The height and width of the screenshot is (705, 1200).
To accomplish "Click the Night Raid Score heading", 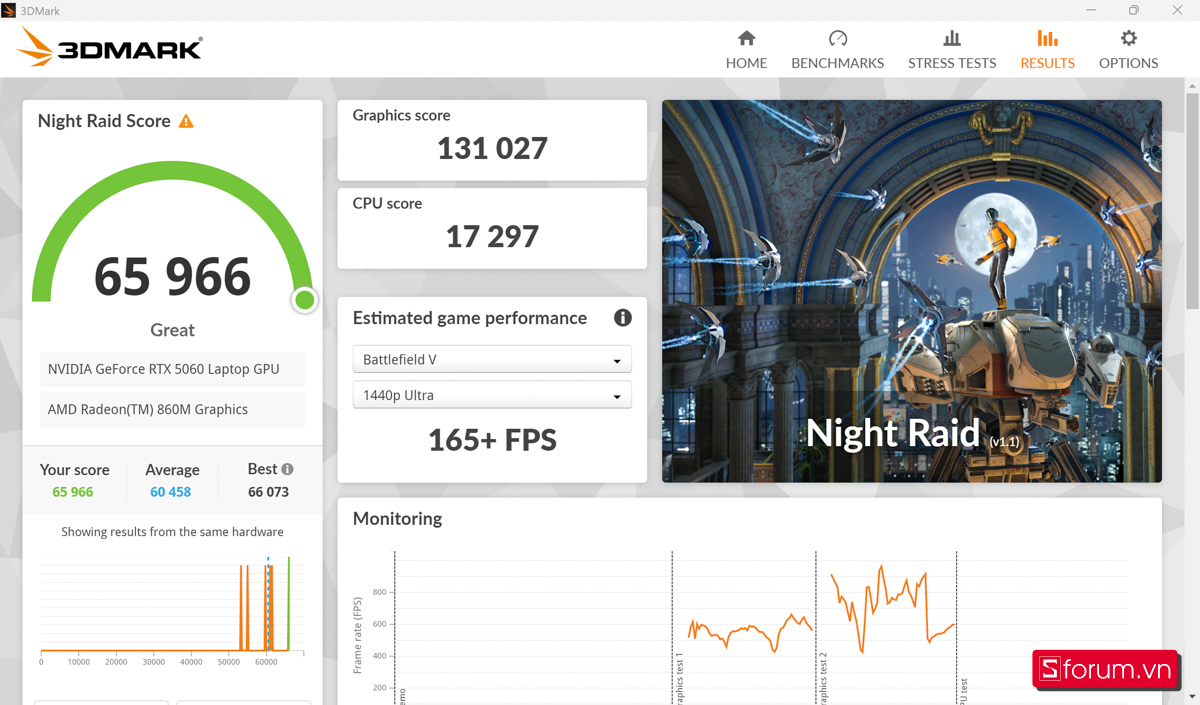I will [x=104, y=121].
